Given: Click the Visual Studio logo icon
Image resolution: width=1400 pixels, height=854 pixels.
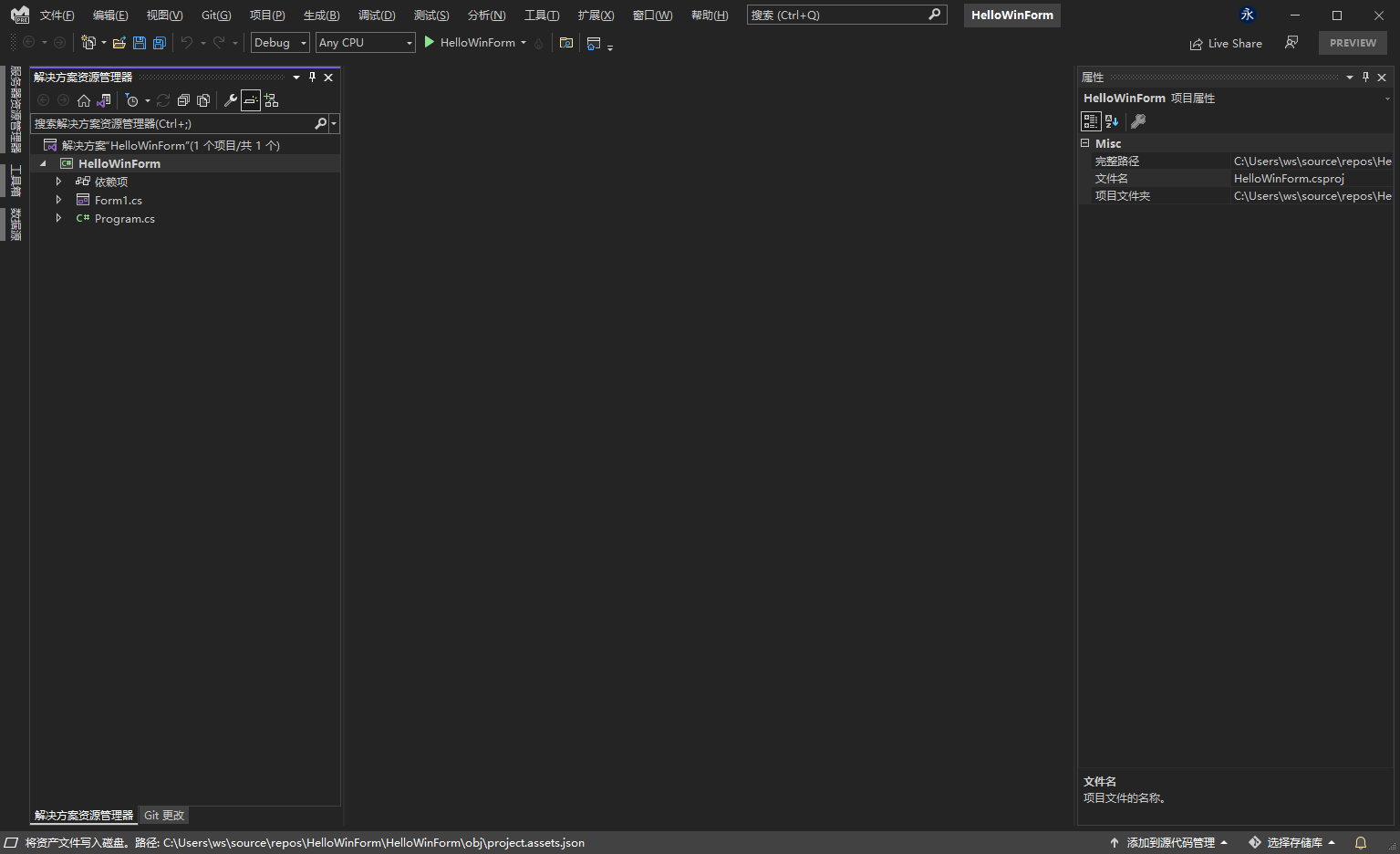Looking at the screenshot, I should pyautogui.click(x=20, y=15).
